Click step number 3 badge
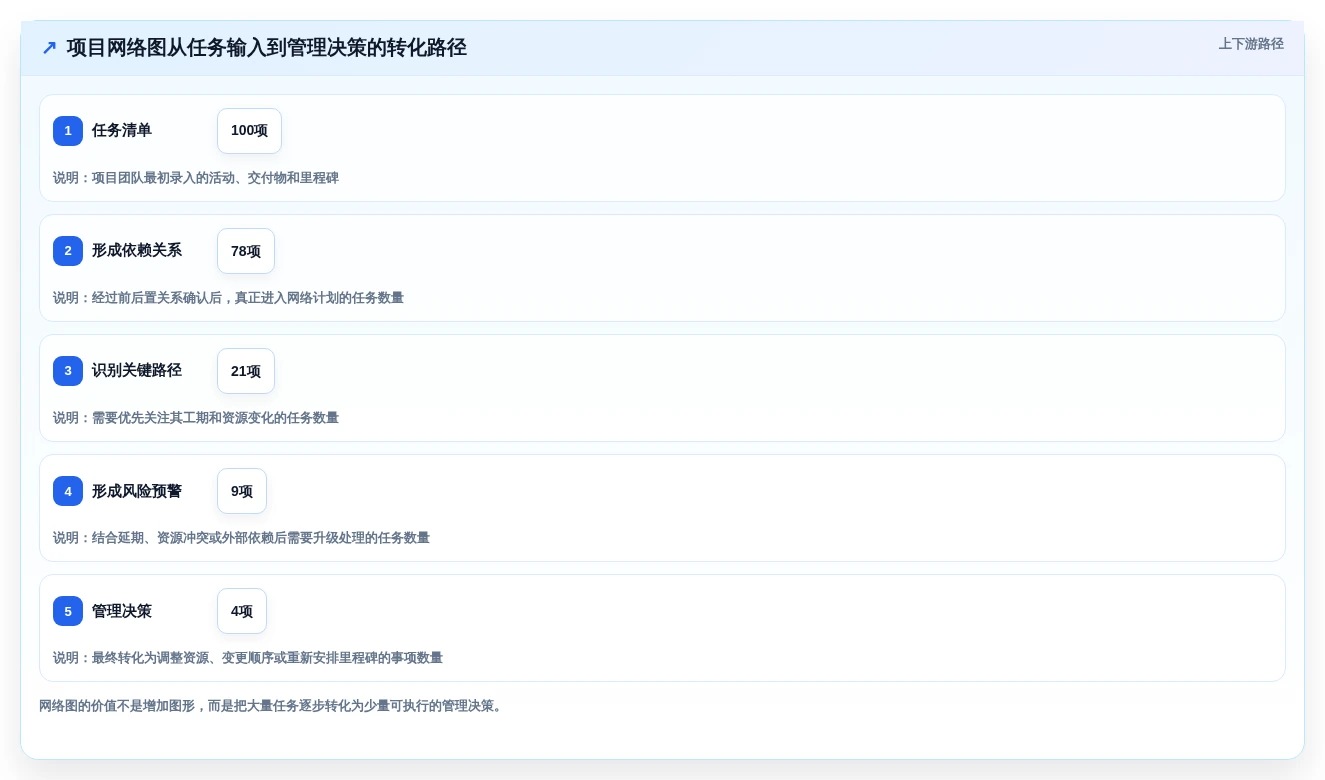The image size is (1325, 780). point(68,371)
